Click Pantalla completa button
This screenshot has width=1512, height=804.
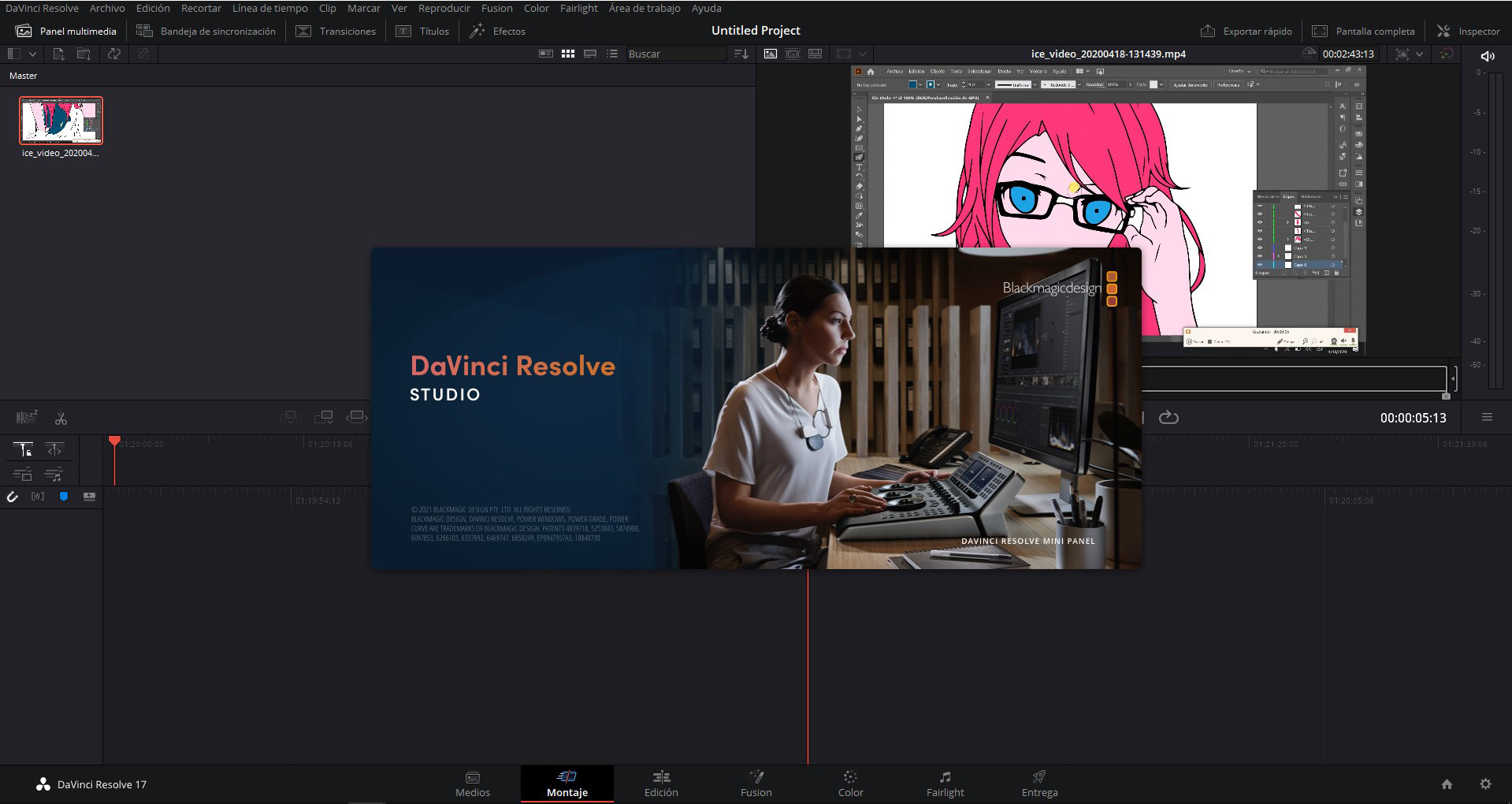coord(1363,31)
